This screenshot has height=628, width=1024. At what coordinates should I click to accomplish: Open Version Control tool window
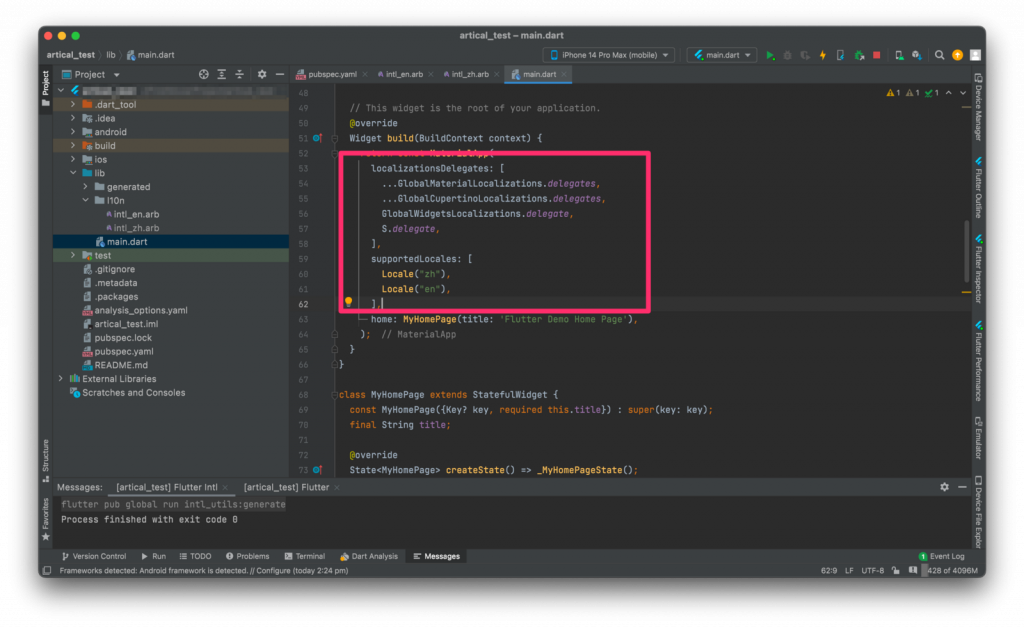point(93,556)
